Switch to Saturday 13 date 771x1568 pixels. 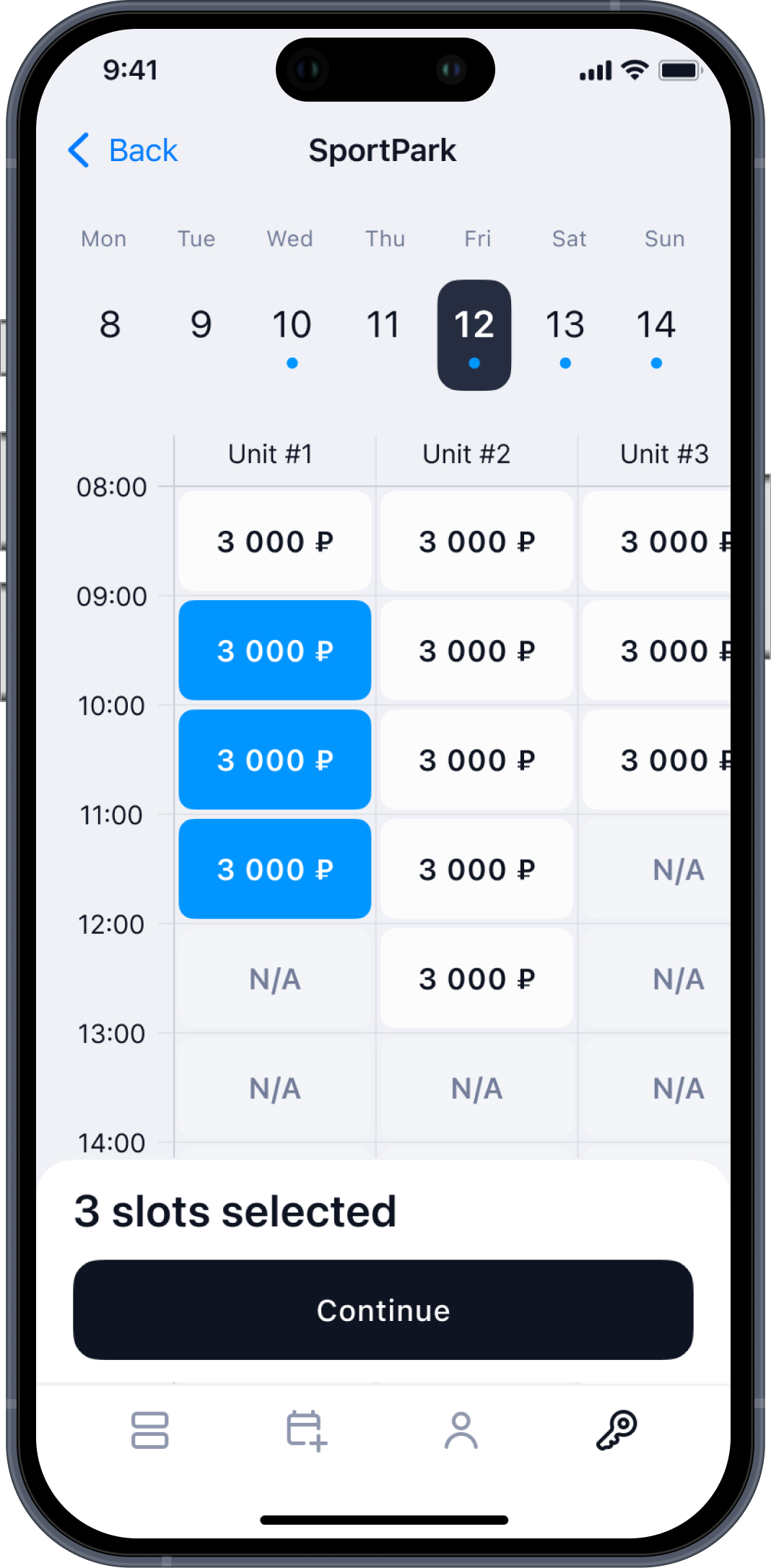click(x=565, y=334)
